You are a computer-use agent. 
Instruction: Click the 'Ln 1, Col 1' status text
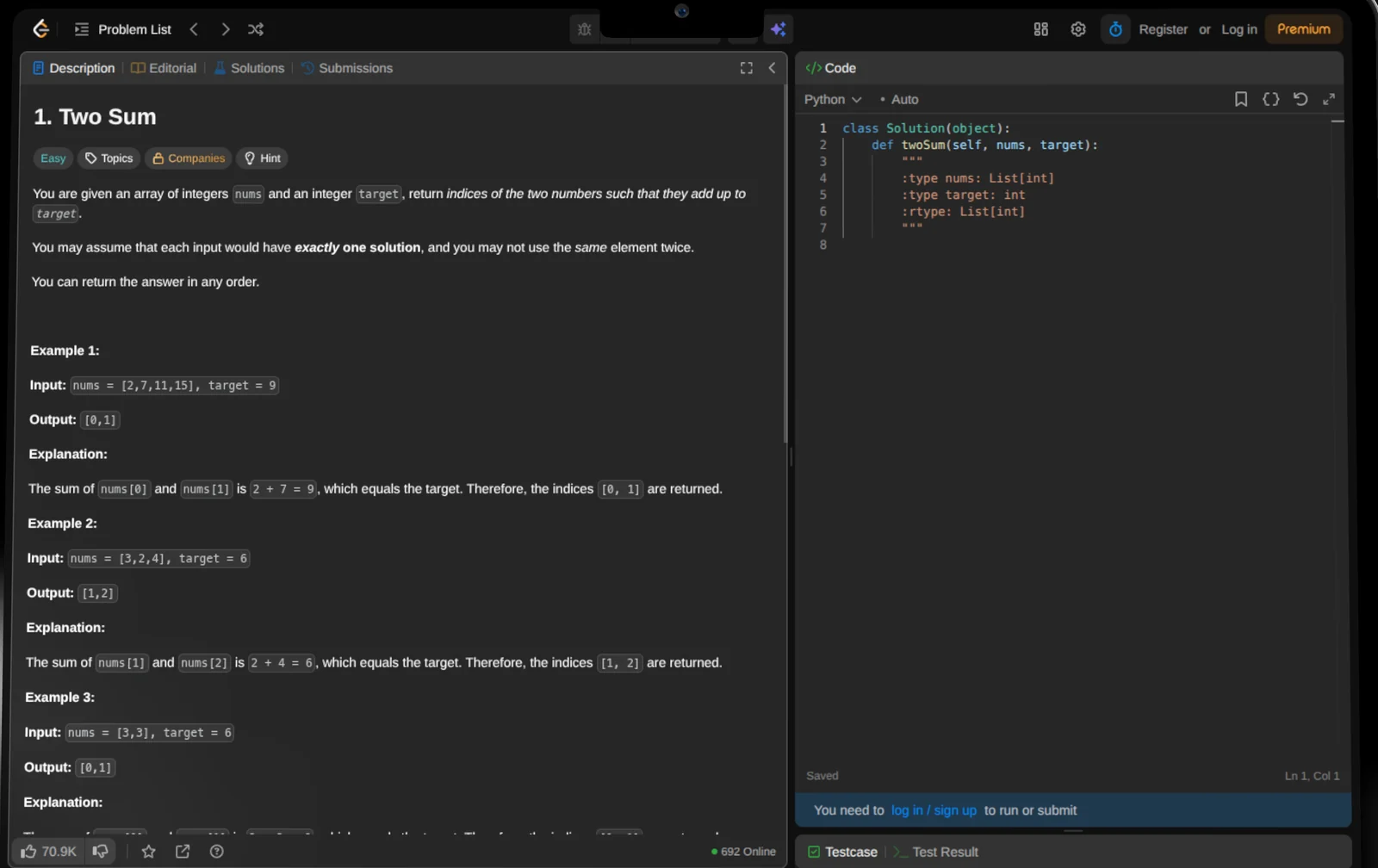(1312, 776)
